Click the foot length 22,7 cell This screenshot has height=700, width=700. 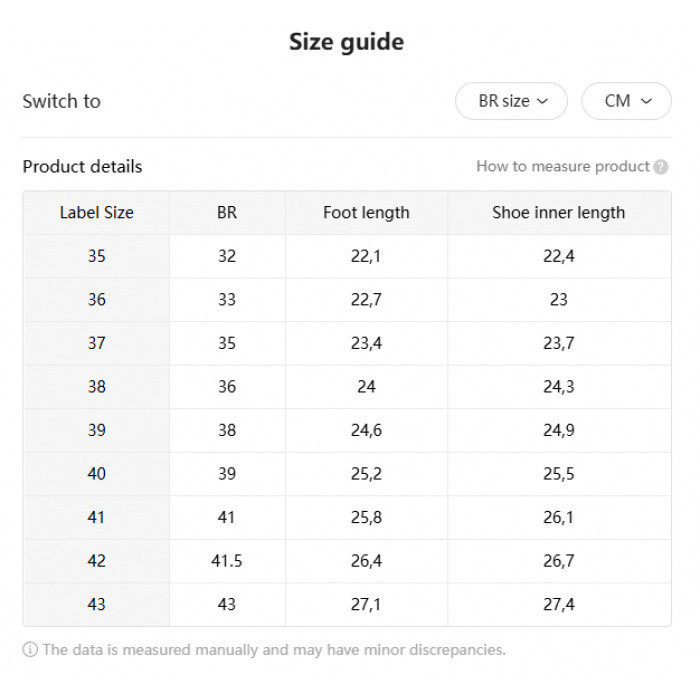[x=366, y=299]
